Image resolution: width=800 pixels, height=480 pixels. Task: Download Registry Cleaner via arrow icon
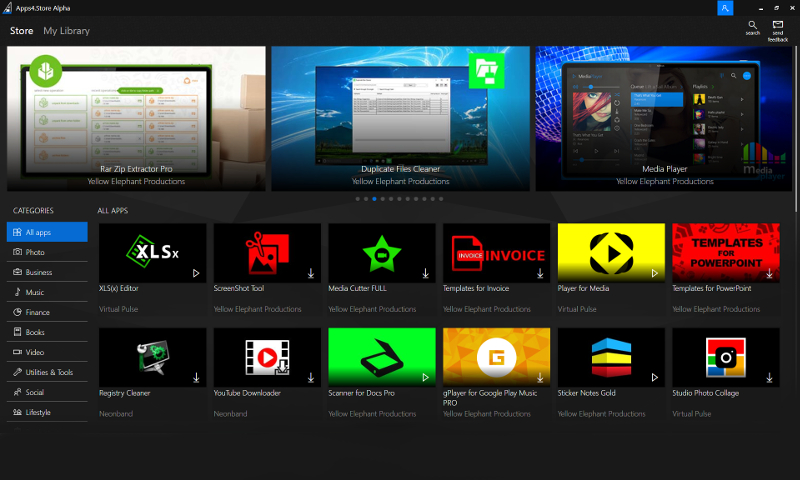point(196,377)
